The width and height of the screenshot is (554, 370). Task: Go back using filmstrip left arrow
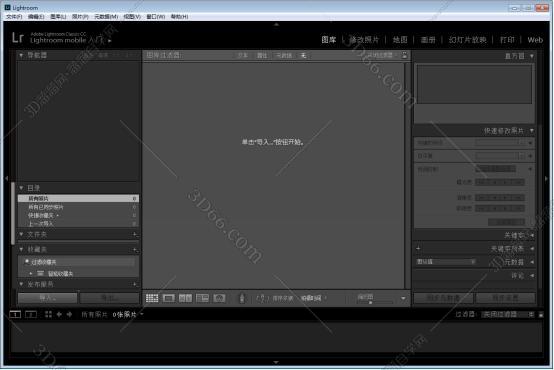point(59,314)
